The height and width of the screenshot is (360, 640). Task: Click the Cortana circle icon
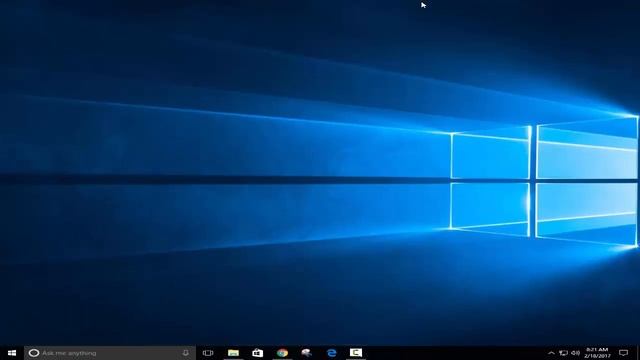(34, 353)
